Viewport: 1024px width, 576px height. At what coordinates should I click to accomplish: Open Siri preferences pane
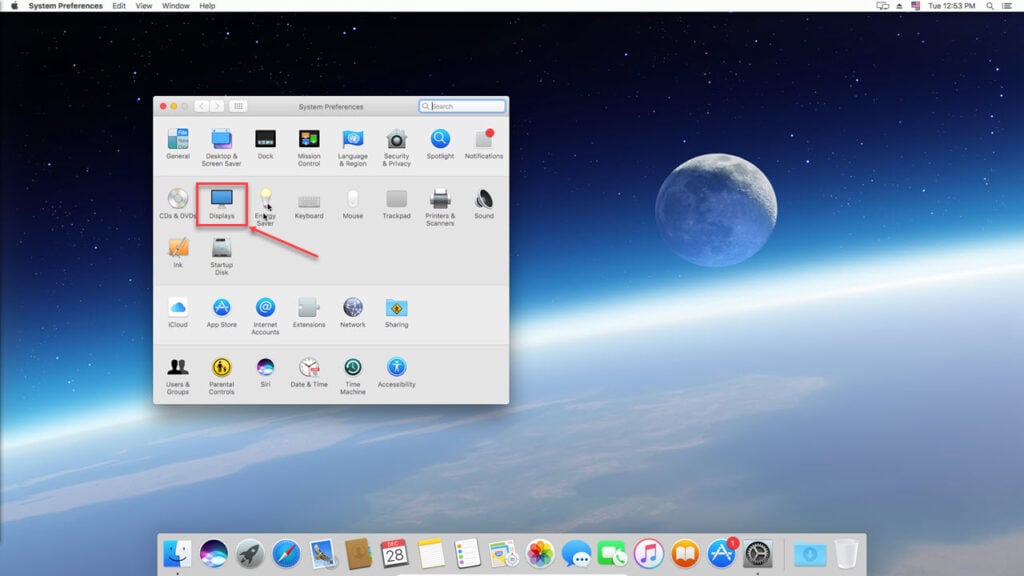[265, 372]
